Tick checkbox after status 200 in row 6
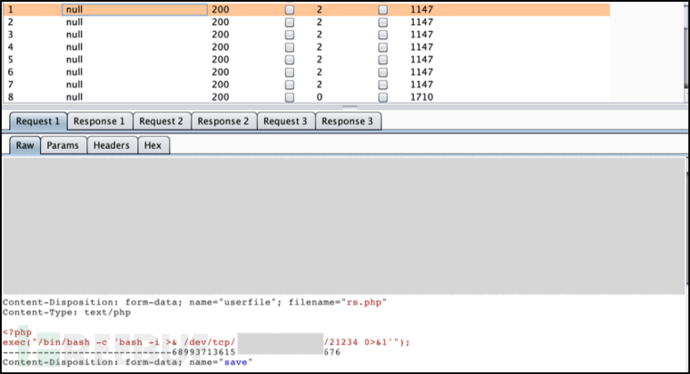 tap(290, 72)
